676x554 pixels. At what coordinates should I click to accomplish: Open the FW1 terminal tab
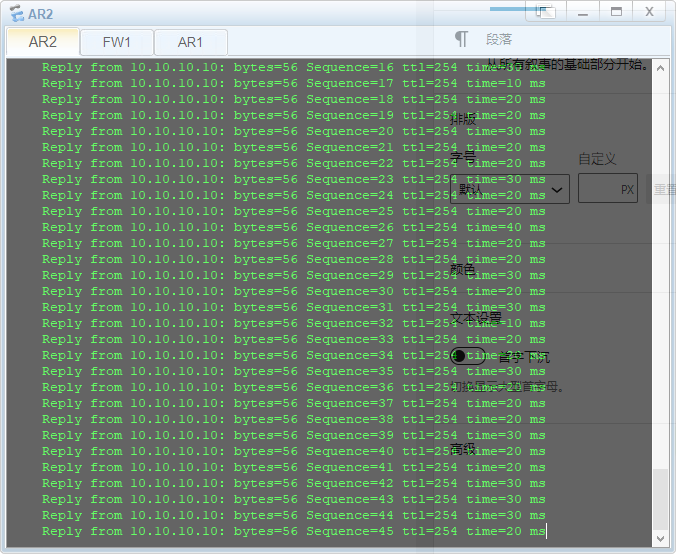[117, 42]
